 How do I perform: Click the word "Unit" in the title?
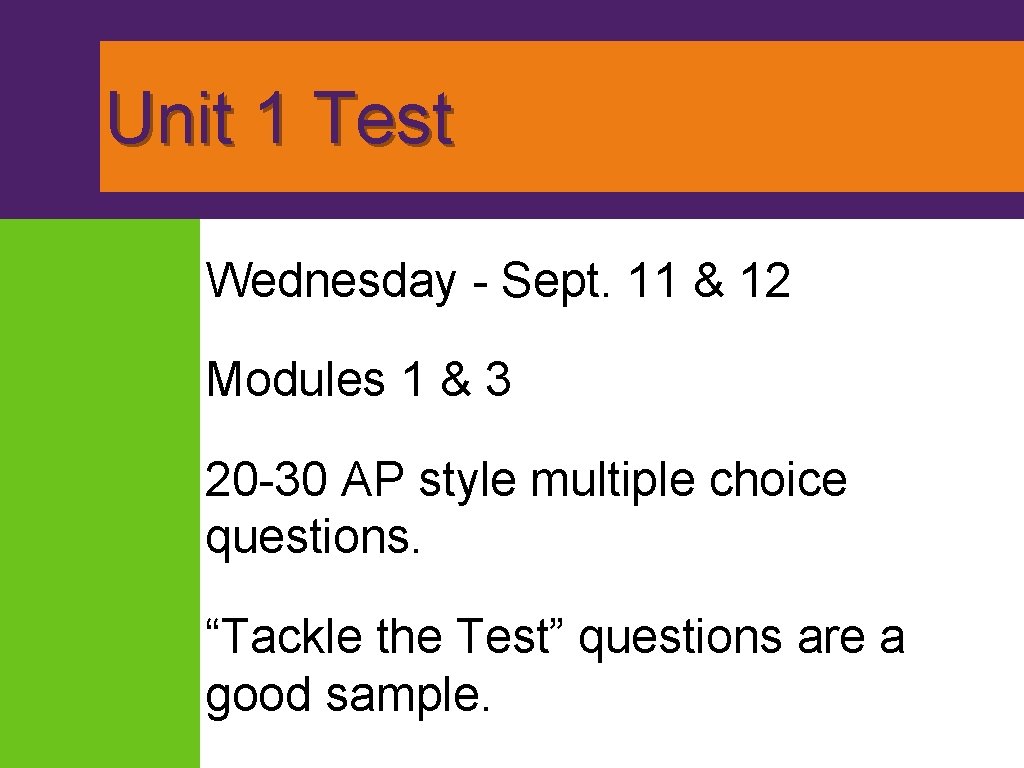pyautogui.click(x=169, y=118)
